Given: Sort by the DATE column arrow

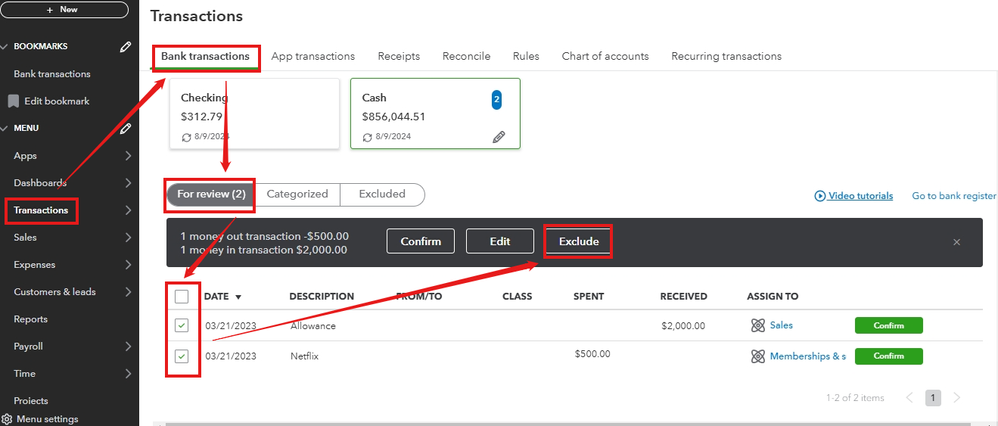Looking at the screenshot, I should (238, 297).
